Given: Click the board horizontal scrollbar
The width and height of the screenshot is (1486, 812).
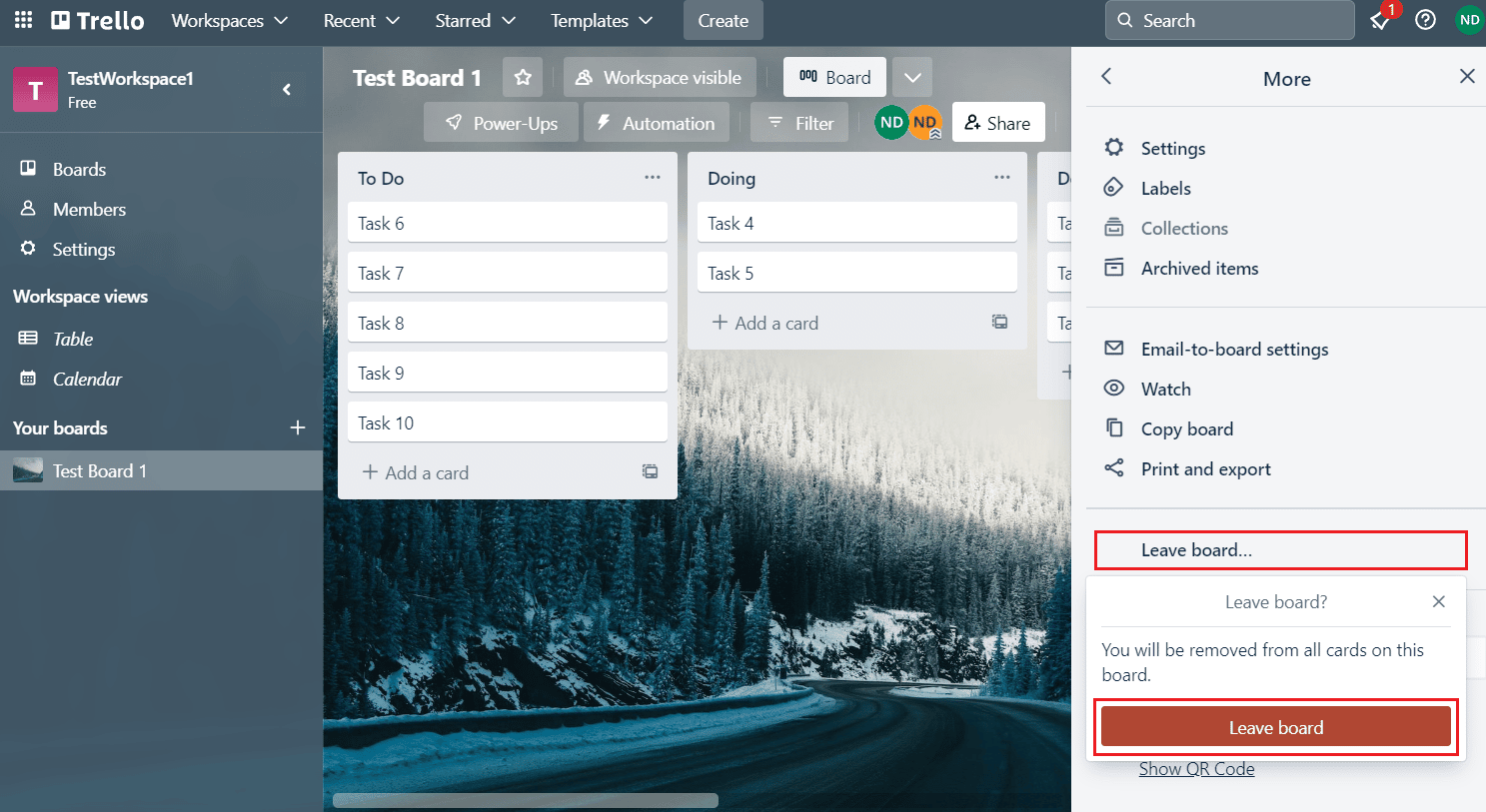Looking at the screenshot, I should pos(526,800).
